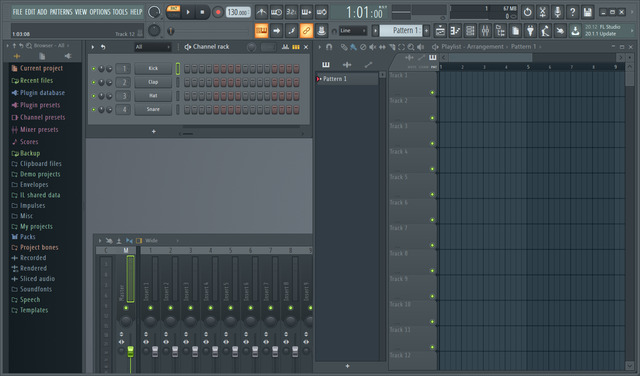Screen dimensions: 640x376
Task: Open the one-click audio recording microphone
Action: point(557,12)
